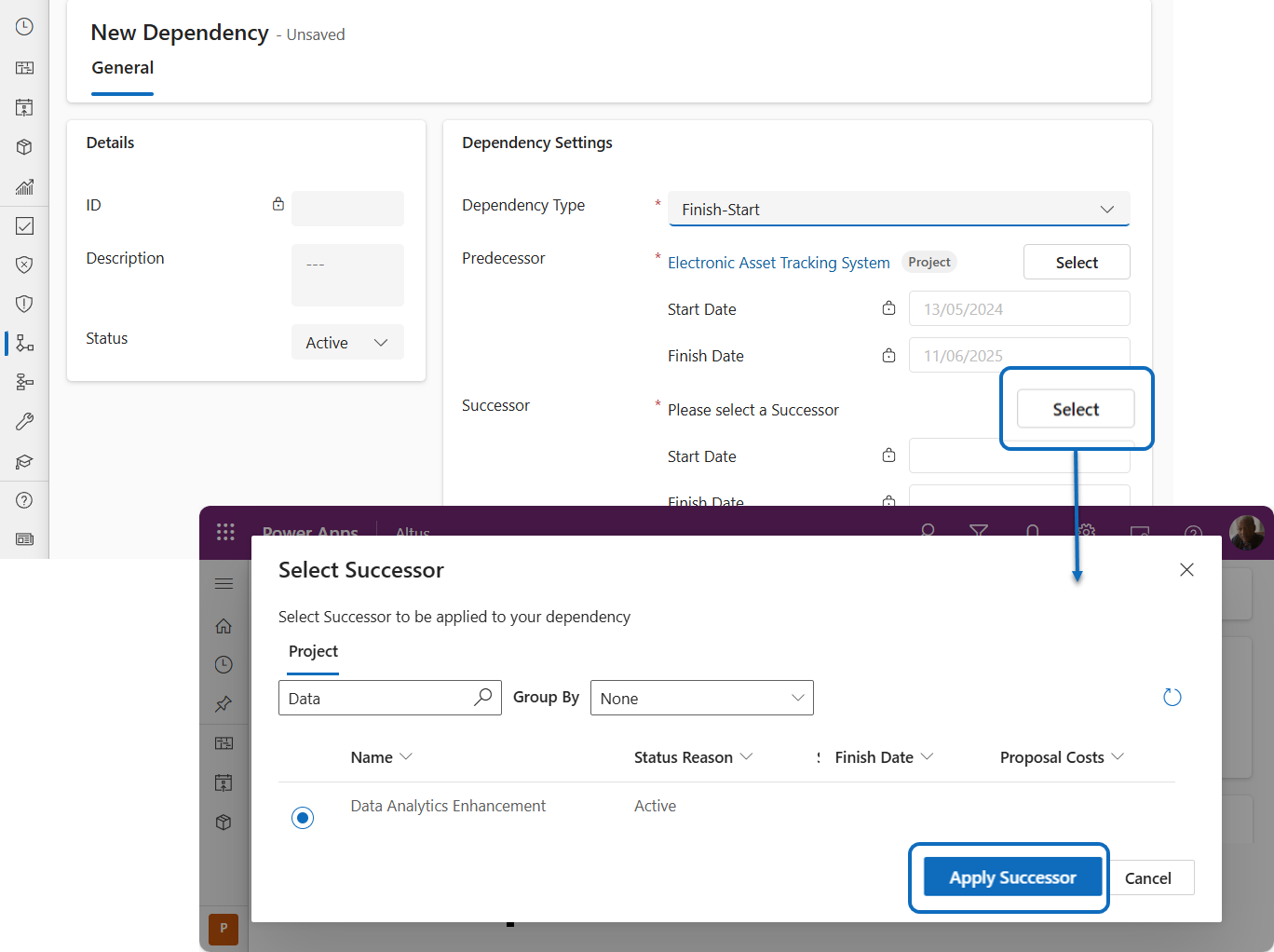Image resolution: width=1274 pixels, height=952 pixels.
Task: Switch to the General tab
Action: click(x=123, y=68)
